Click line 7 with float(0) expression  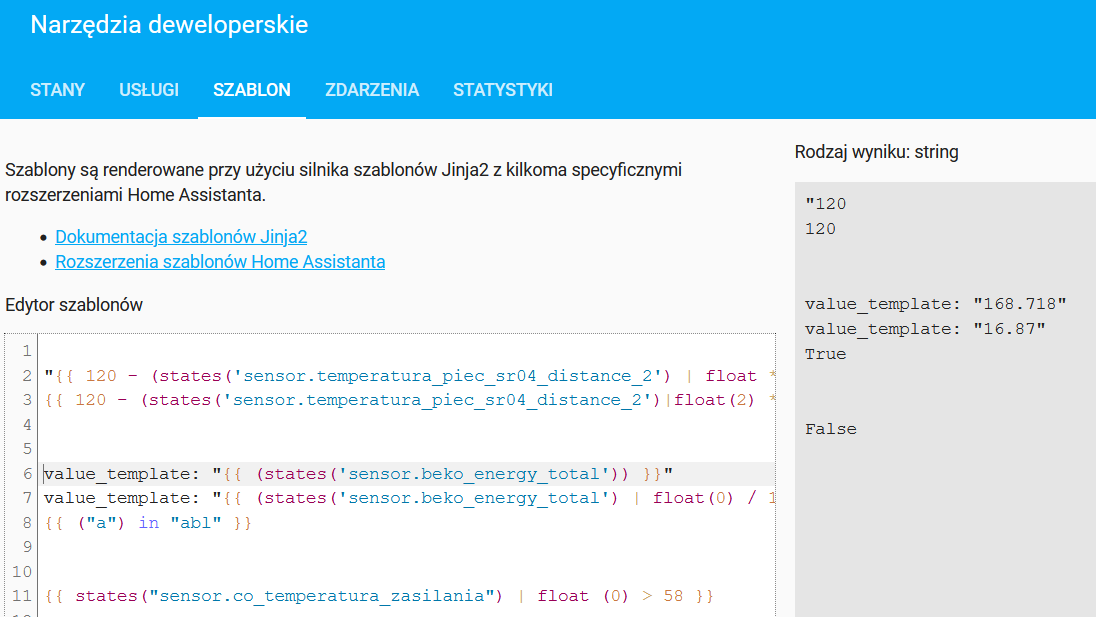[x=400, y=498]
